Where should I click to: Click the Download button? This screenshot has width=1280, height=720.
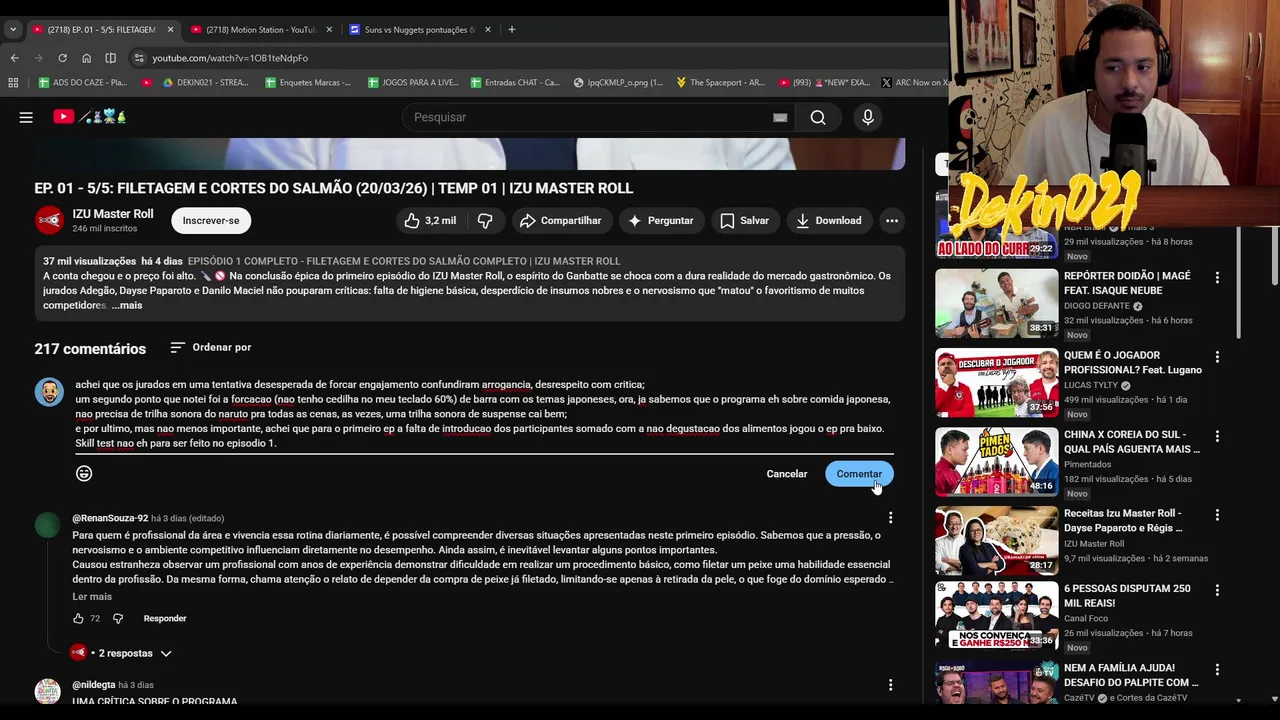point(829,221)
